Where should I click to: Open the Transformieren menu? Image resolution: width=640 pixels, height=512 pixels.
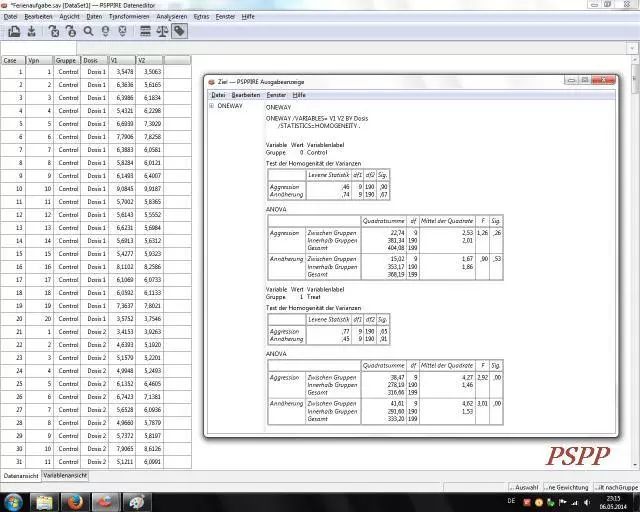point(129,17)
